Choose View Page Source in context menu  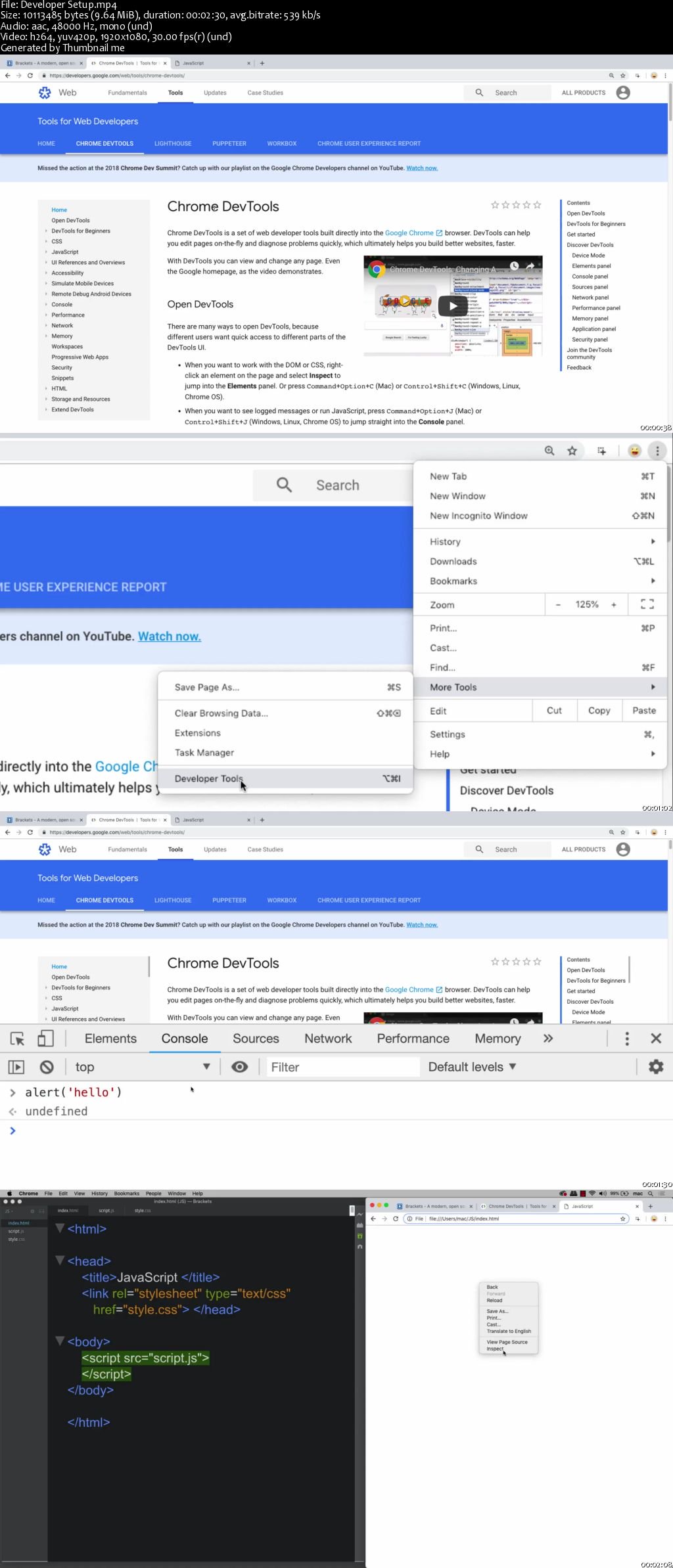pos(509,1342)
